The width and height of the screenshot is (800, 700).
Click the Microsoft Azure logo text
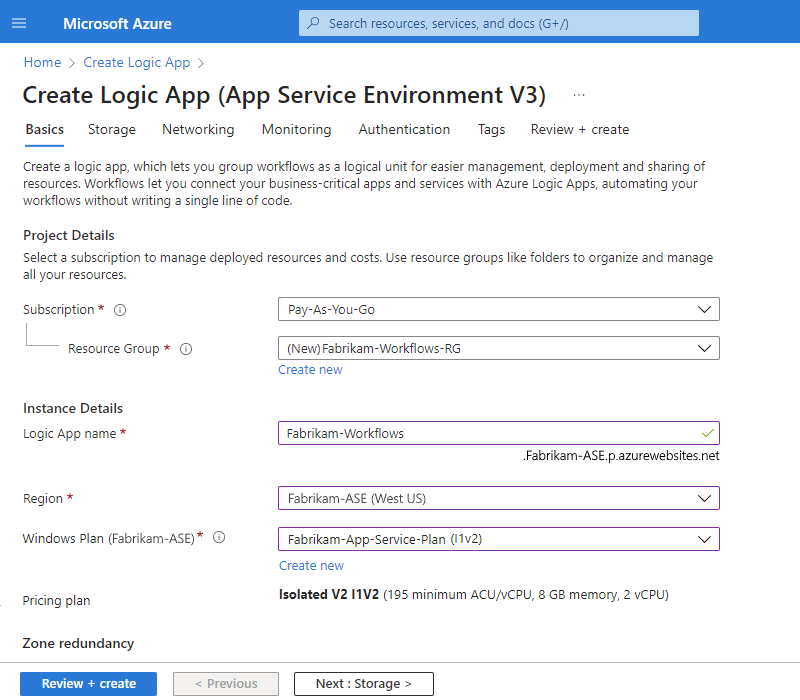[117, 23]
